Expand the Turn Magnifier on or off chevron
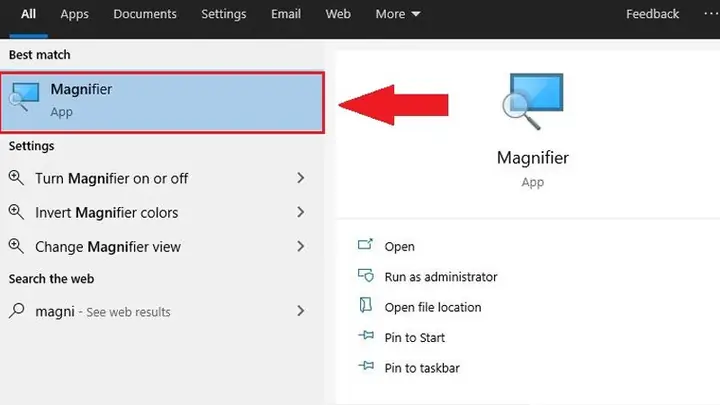Image resolution: width=720 pixels, height=405 pixels. pos(301,178)
